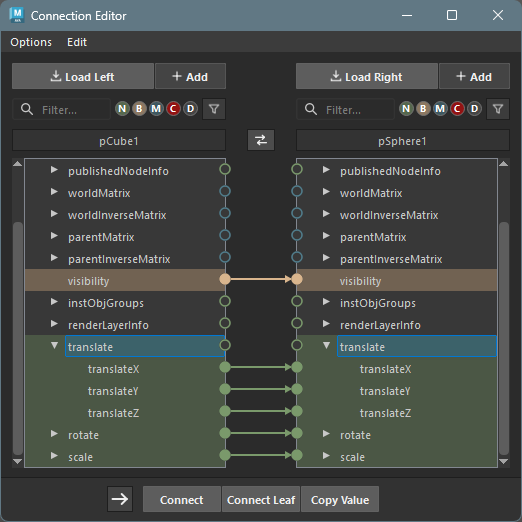Select left visibility attribute row

click(125, 280)
